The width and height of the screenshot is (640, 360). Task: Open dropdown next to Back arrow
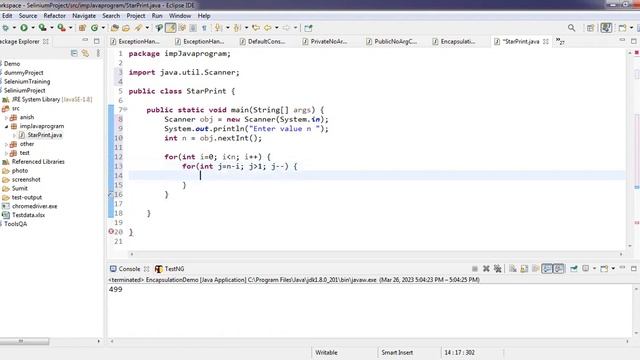coord(276,28)
